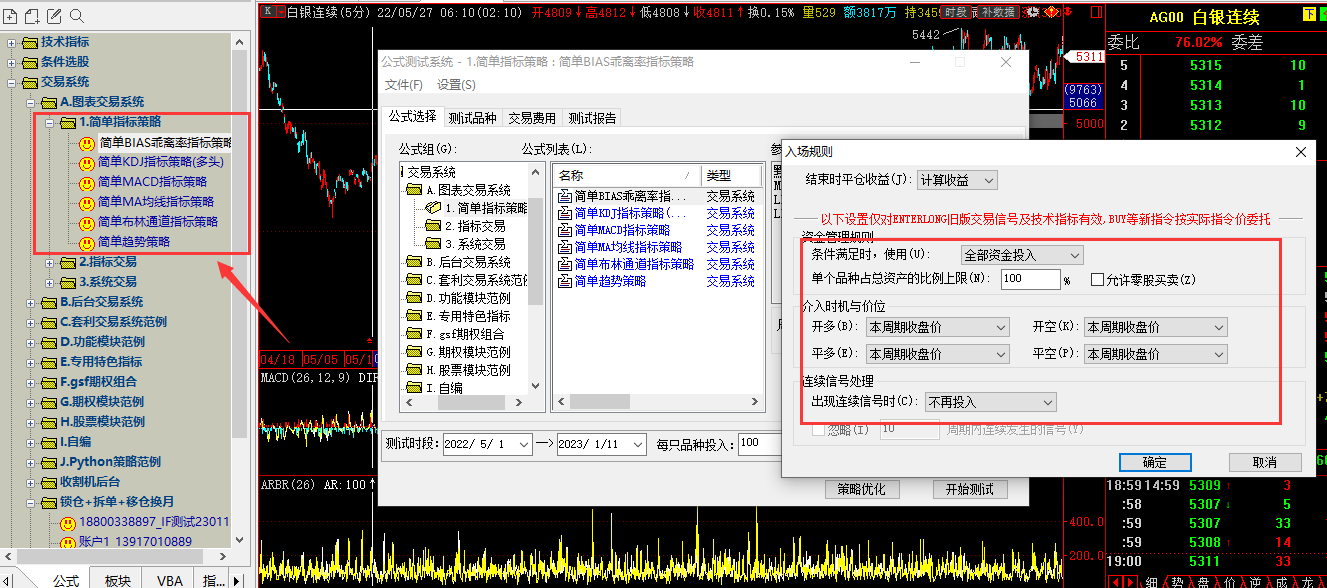Screen dimensions: 1327x588
Task: Click the new formula icon in sidebar toolbar
Action: pyautogui.click(x=10, y=16)
